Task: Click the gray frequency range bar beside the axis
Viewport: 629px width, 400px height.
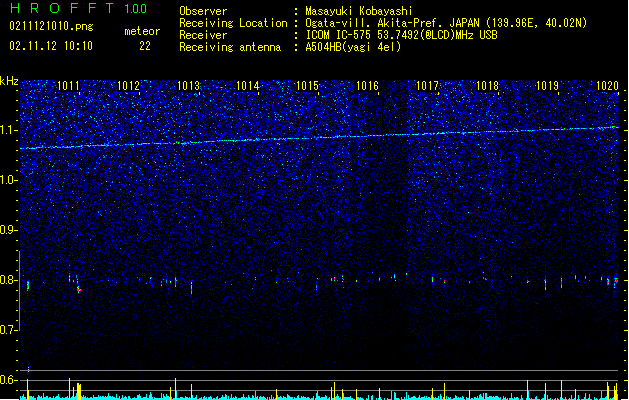Action: pos(19,290)
